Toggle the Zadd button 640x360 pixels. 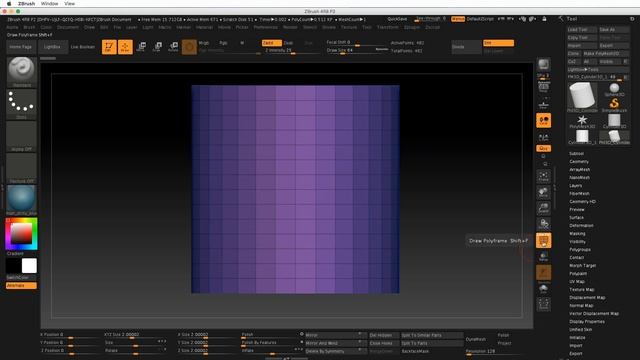coord(271,43)
